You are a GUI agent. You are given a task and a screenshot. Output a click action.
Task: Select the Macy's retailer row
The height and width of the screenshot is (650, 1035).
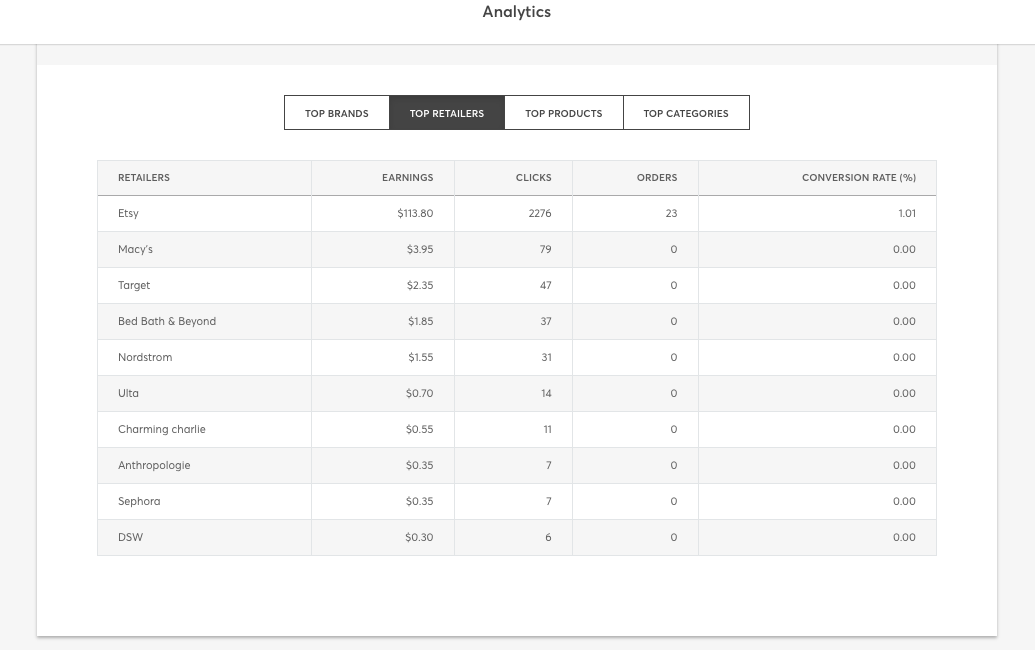[x=517, y=249]
